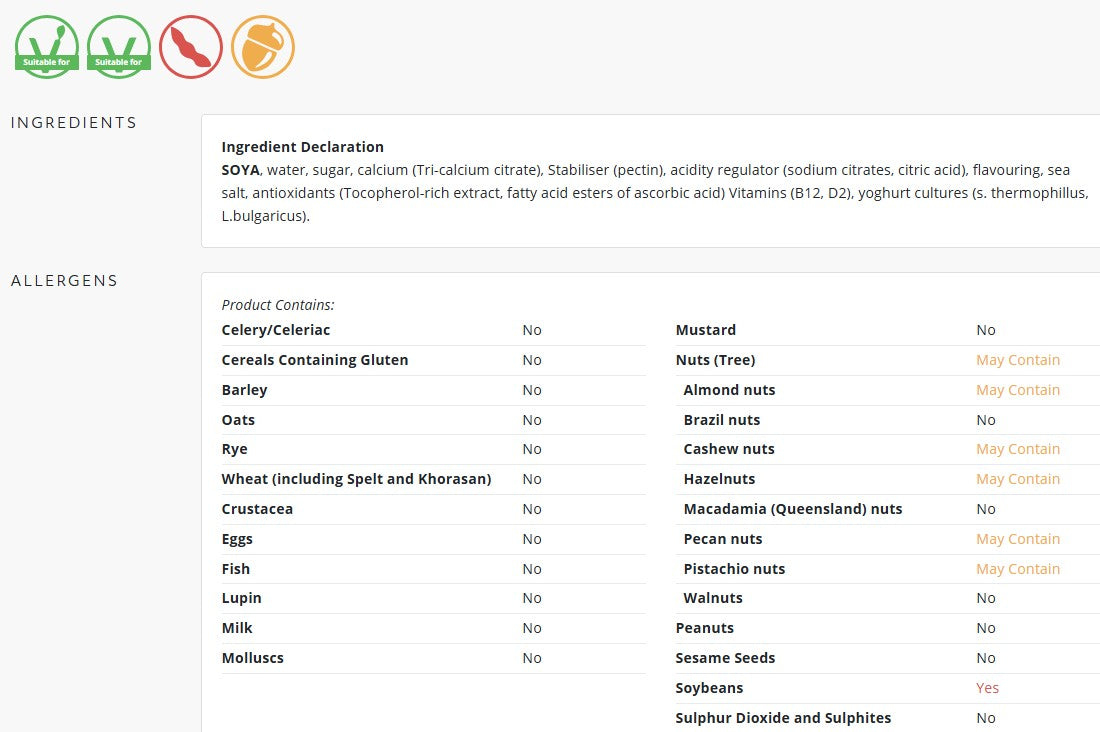Click the green V-with-leaf "Suitable for" badge
The image size is (1100, 732).
(46, 47)
